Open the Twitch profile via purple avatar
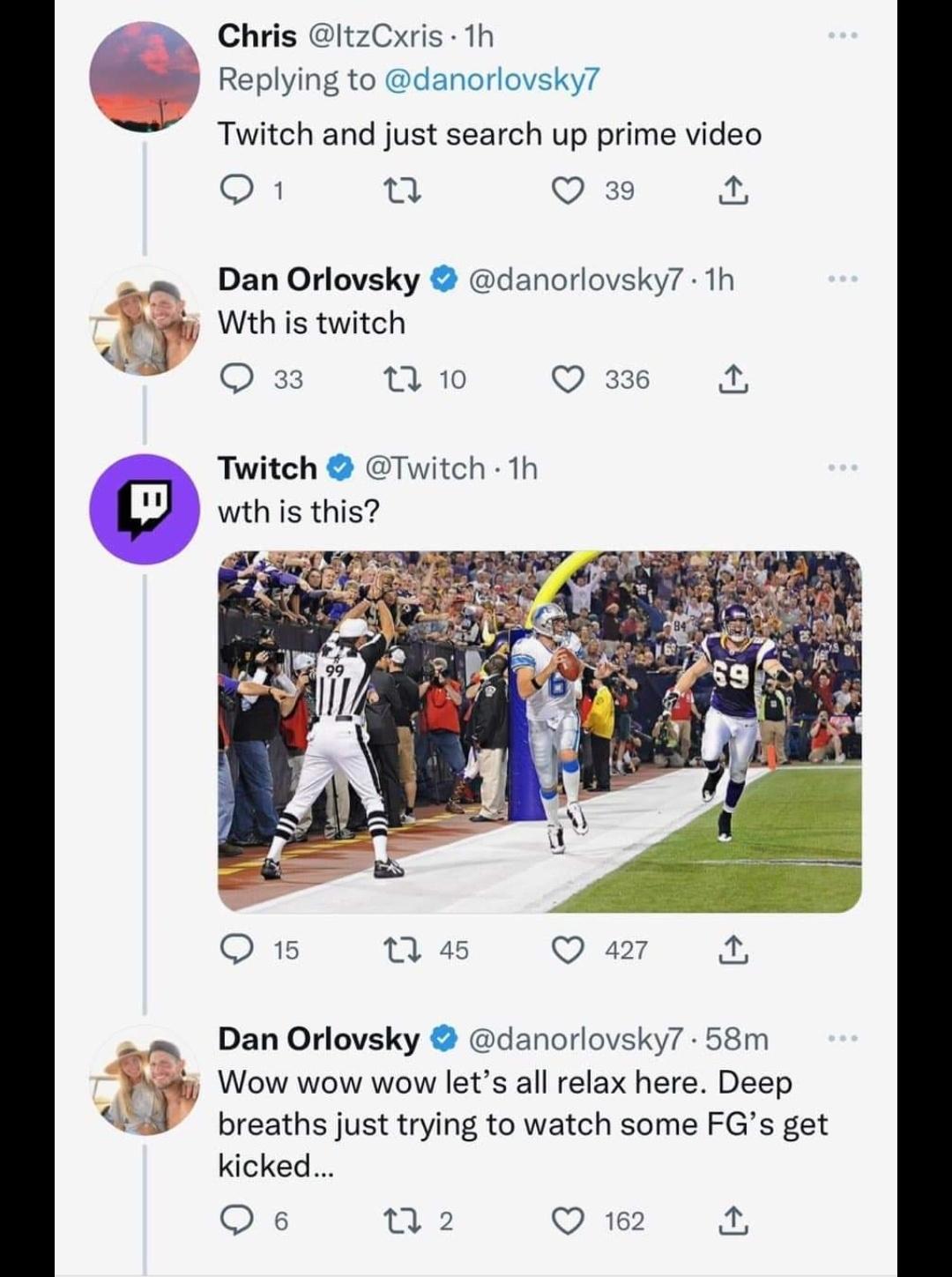 [x=145, y=509]
